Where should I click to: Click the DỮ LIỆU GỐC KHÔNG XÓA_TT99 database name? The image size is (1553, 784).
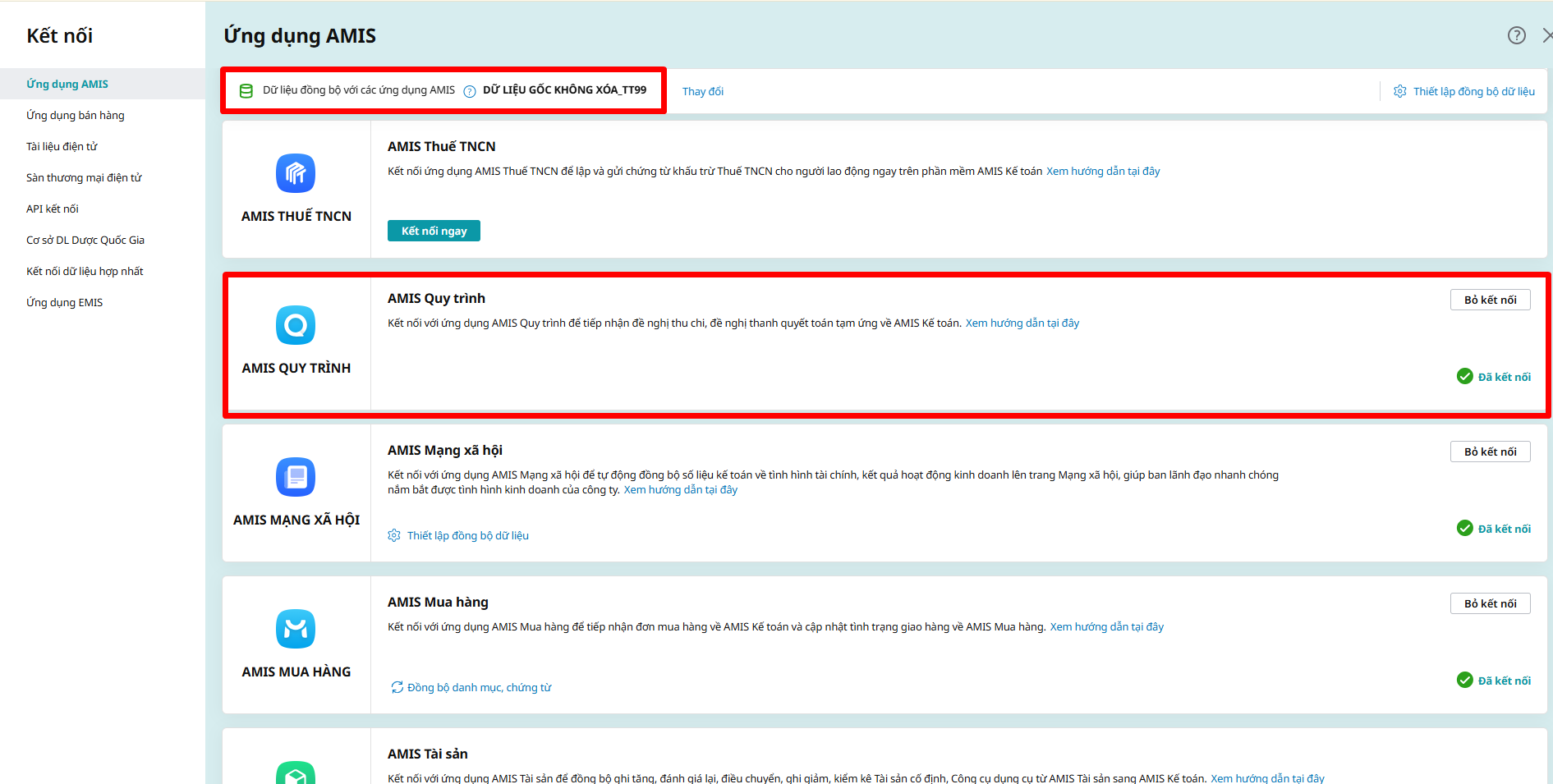pyautogui.click(x=564, y=89)
